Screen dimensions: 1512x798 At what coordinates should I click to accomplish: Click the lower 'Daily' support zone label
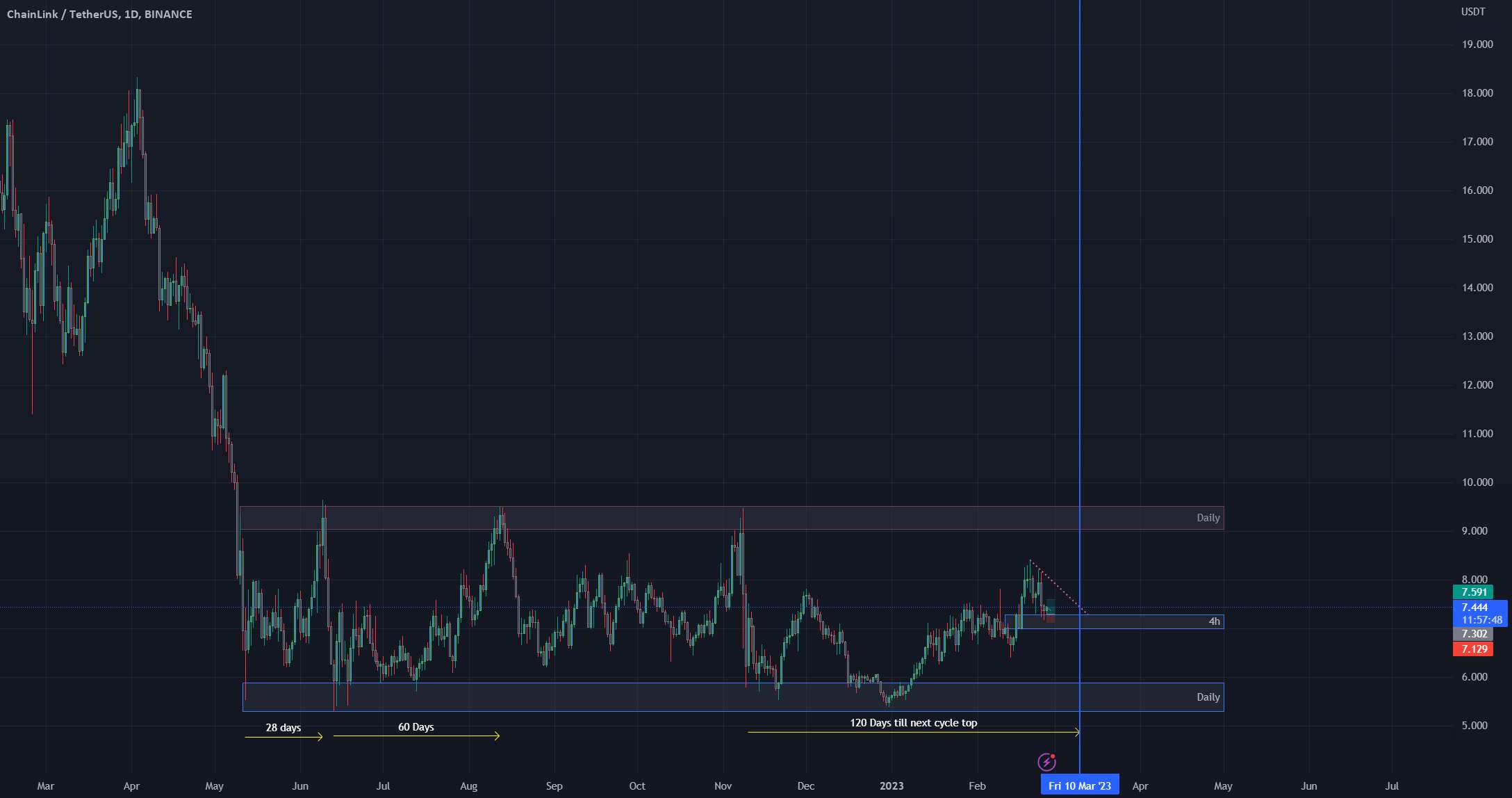[1208, 697]
